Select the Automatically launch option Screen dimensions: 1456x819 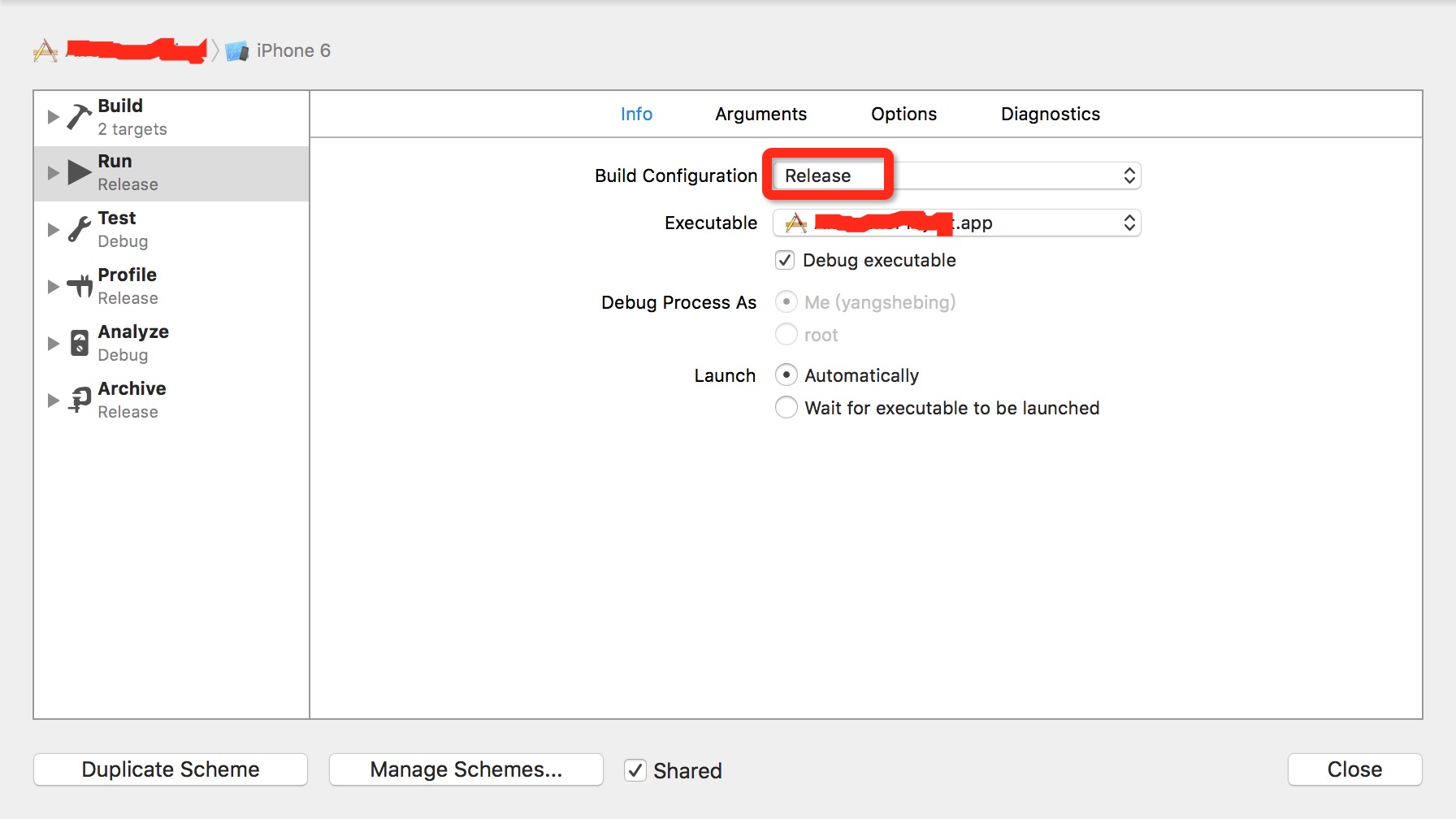pos(786,375)
